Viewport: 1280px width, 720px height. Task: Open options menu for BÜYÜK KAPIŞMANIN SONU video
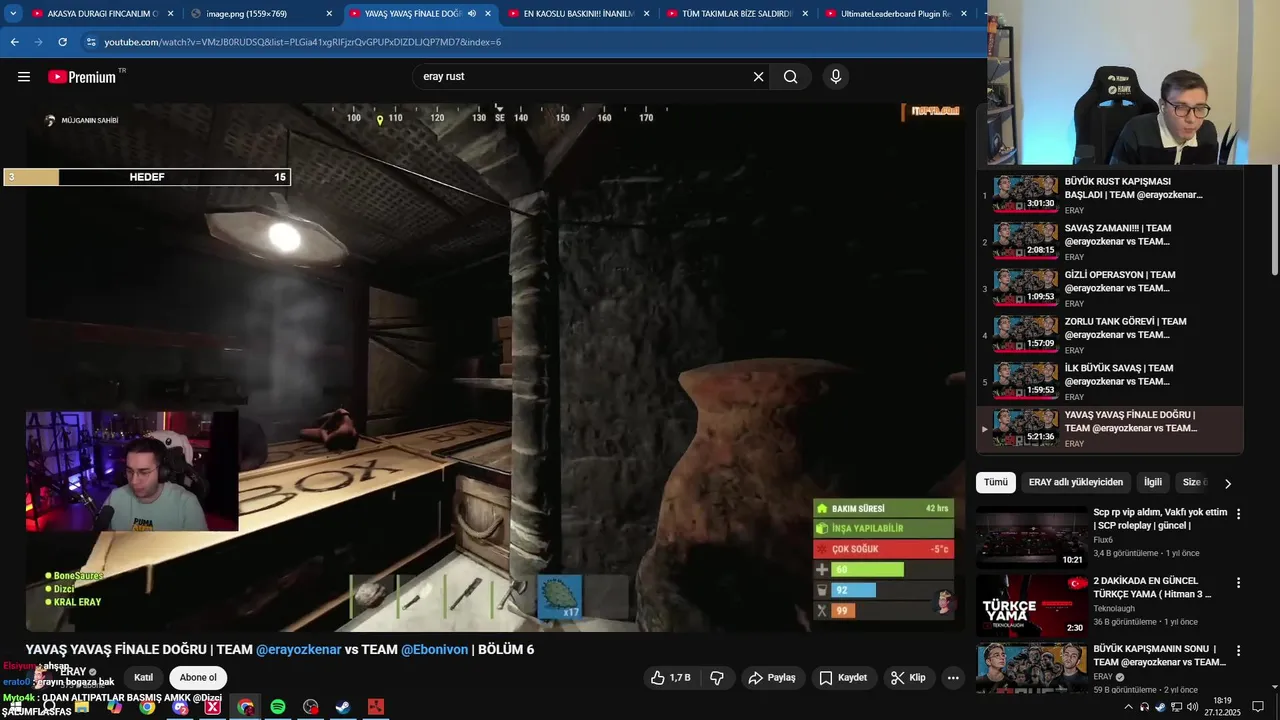pos(1238,652)
